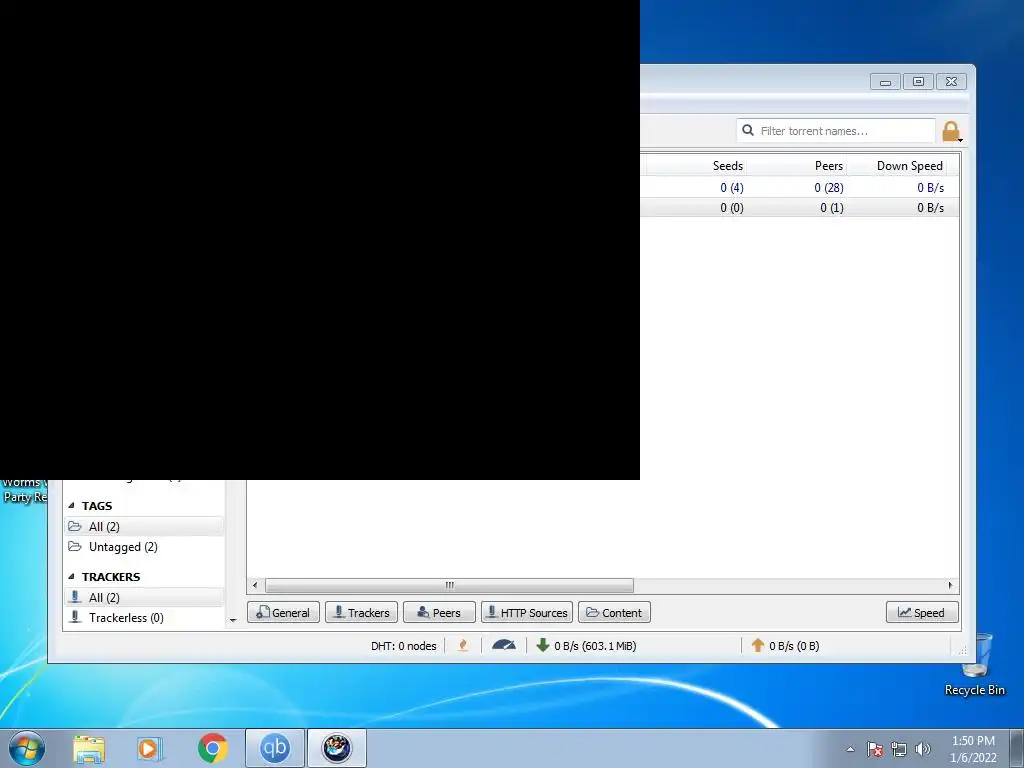This screenshot has width=1024, height=768.
Task: Click the green download speed arrow
Action: [542, 645]
